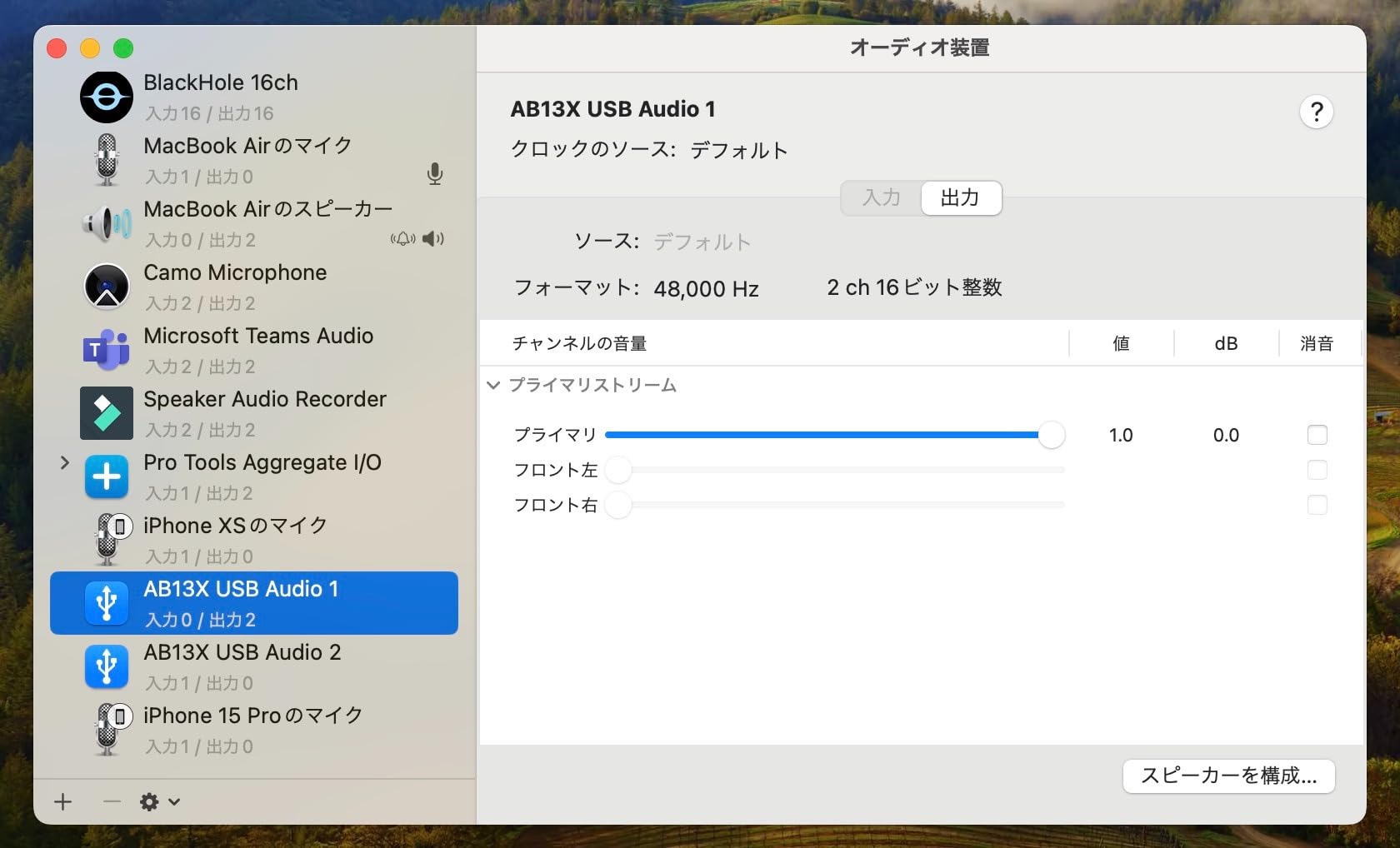1400x848 pixels.
Task: Click the help question mark icon
Action: 1316,112
